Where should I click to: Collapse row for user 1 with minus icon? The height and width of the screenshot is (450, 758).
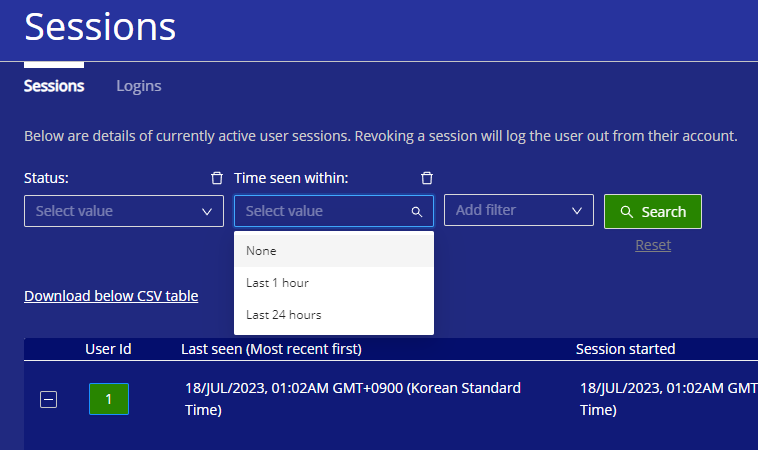(x=48, y=399)
